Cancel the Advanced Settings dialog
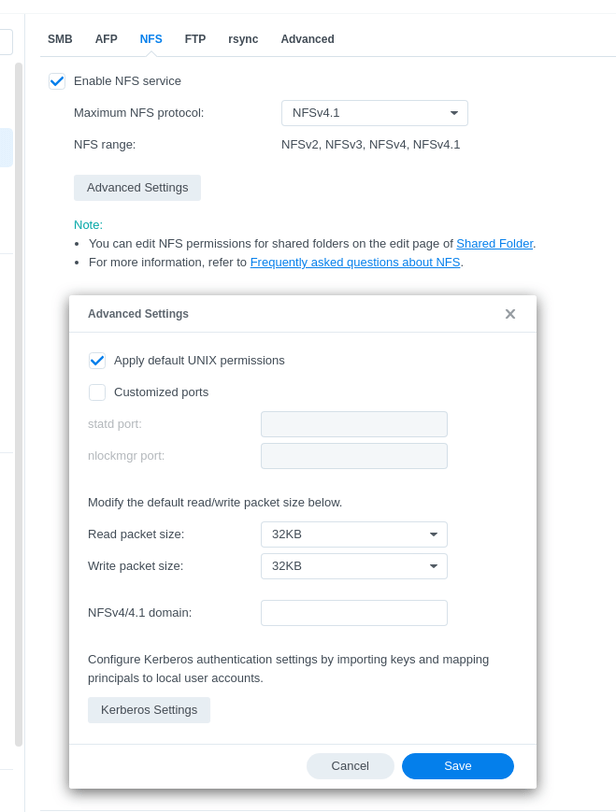 pos(350,766)
